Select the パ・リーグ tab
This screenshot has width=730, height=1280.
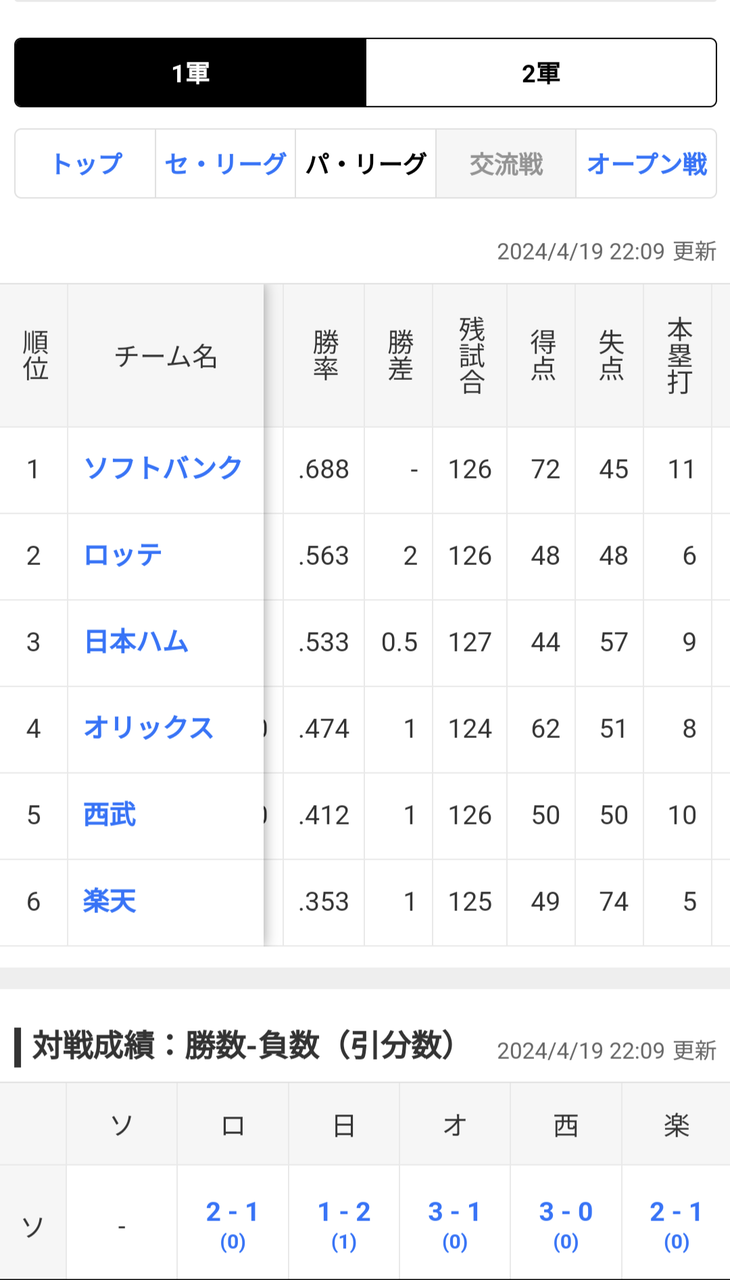[366, 164]
